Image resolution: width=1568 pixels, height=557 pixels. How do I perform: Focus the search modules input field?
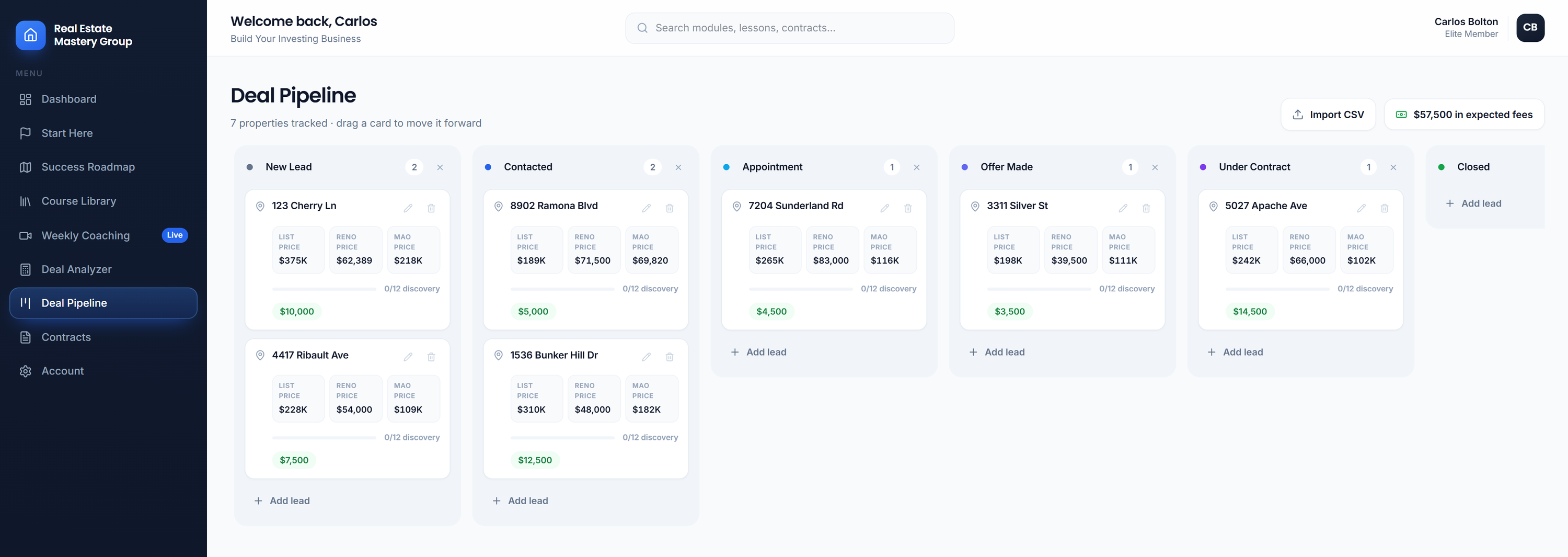pyautogui.click(x=789, y=28)
